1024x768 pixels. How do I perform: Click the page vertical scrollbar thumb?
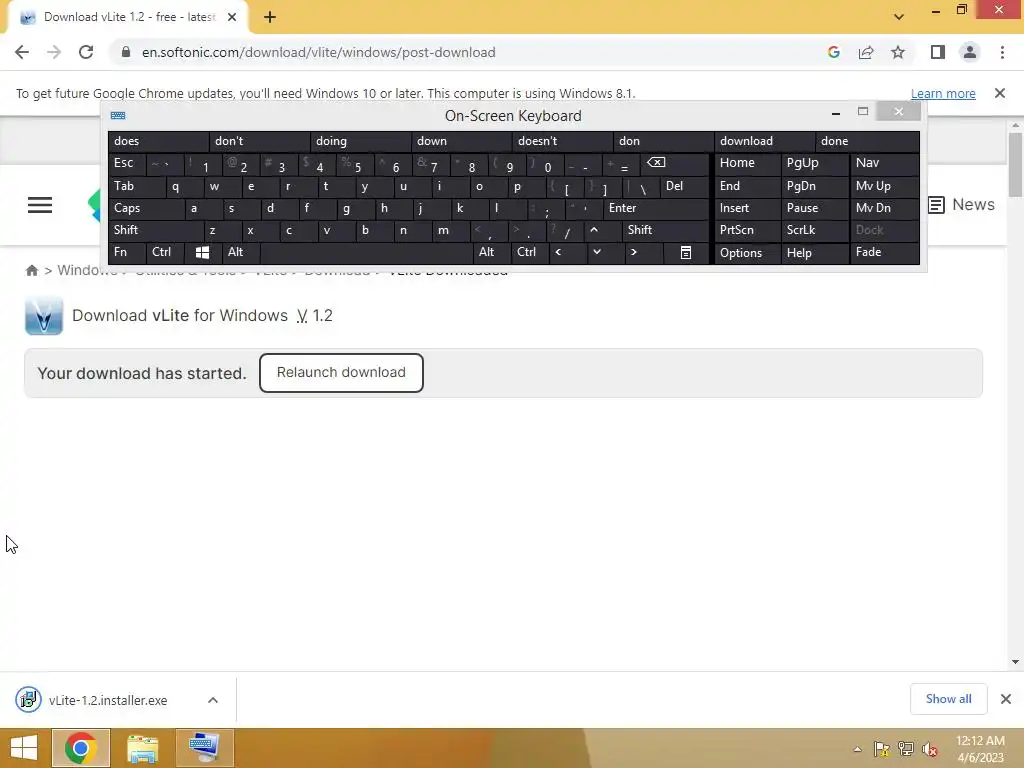click(1015, 165)
